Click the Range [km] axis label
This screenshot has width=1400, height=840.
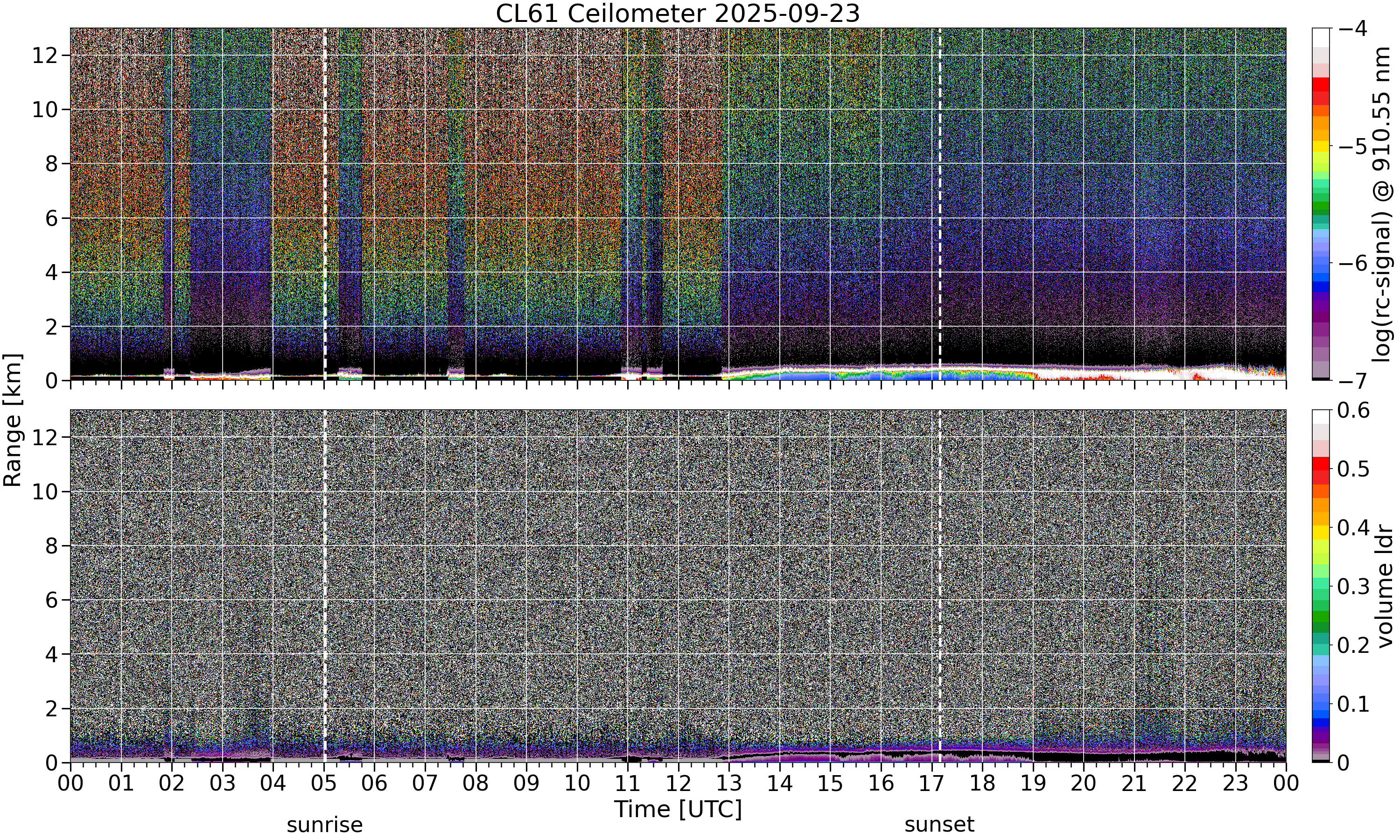pyautogui.click(x=13, y=420)
